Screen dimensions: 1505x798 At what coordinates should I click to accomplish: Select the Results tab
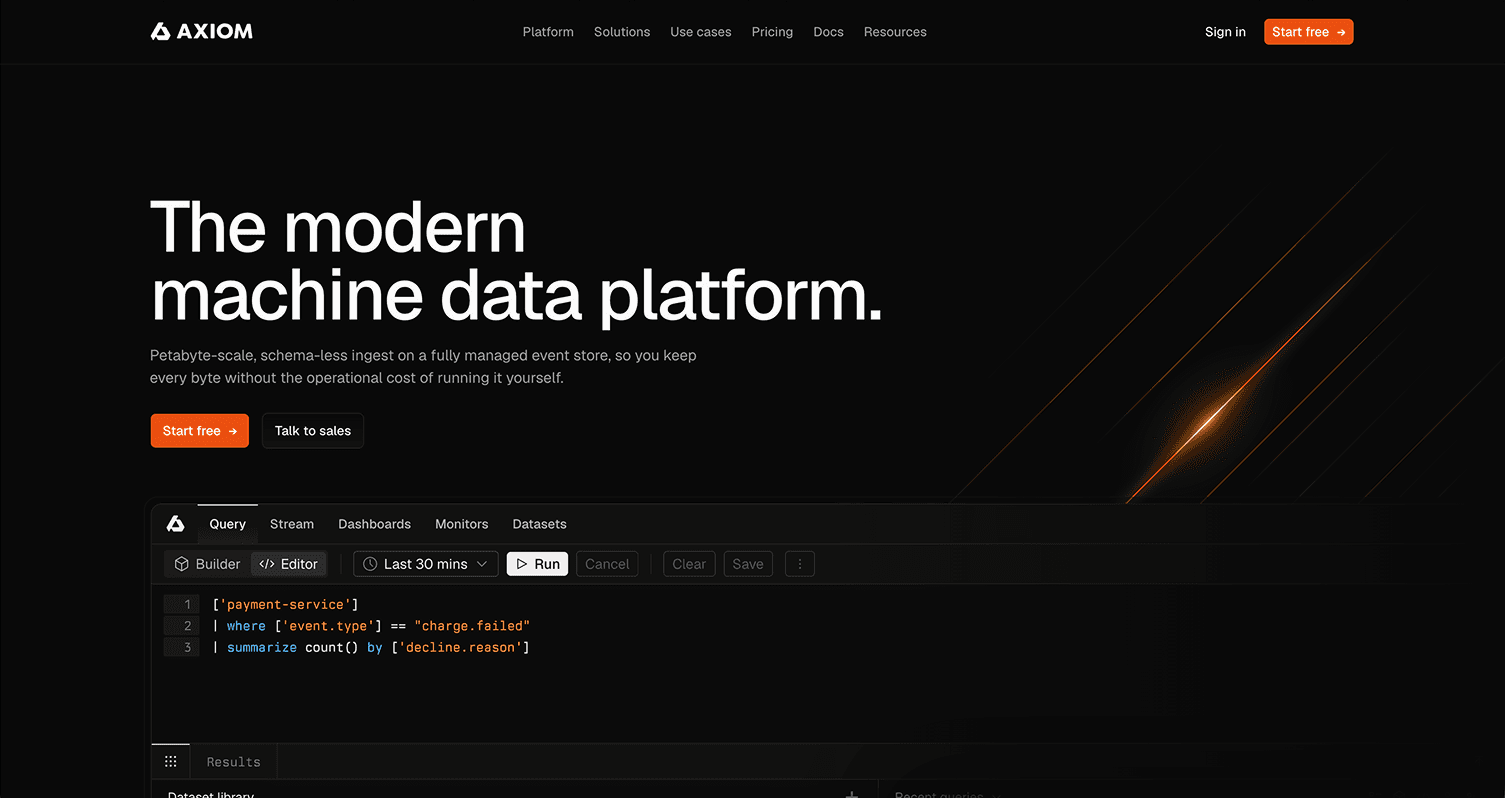233,762
